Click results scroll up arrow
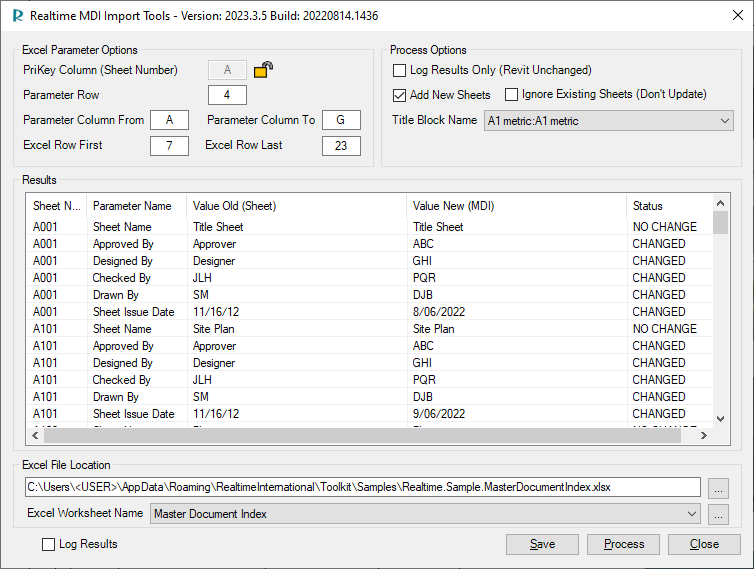Viewport: 754px width, 569px height. point(720,203)
